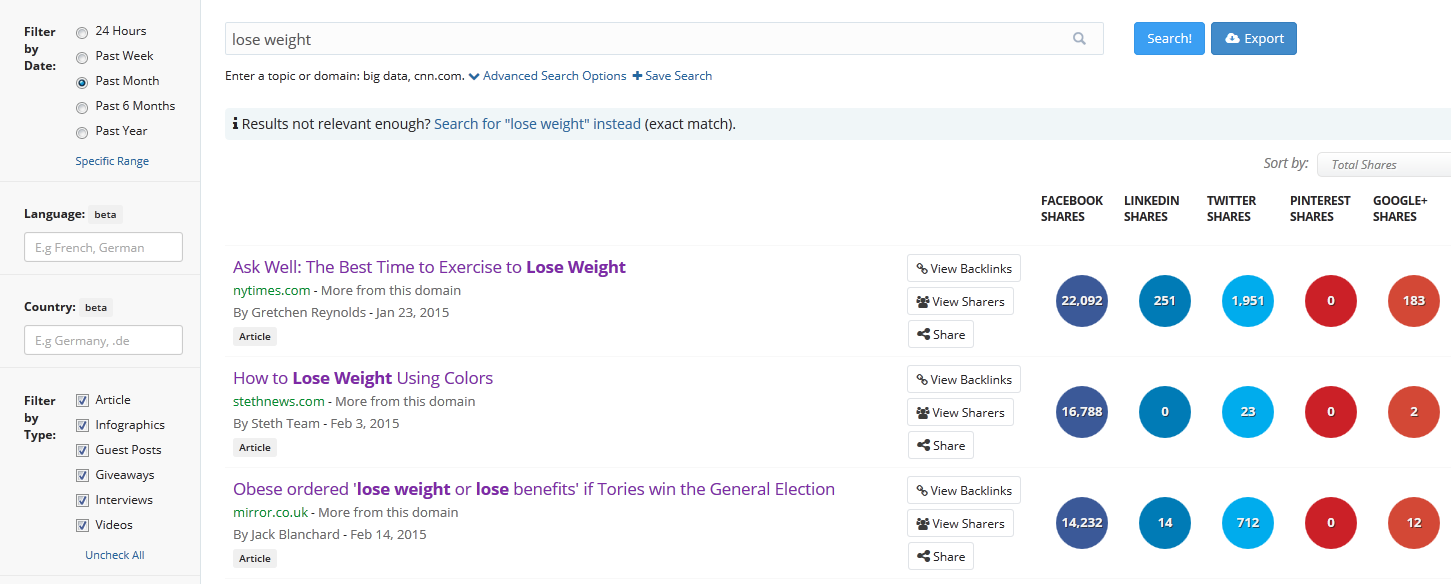Click the 1,951 Twitter shares circle
Viewport: 1451px width, 584px height.
[1248, 301]
